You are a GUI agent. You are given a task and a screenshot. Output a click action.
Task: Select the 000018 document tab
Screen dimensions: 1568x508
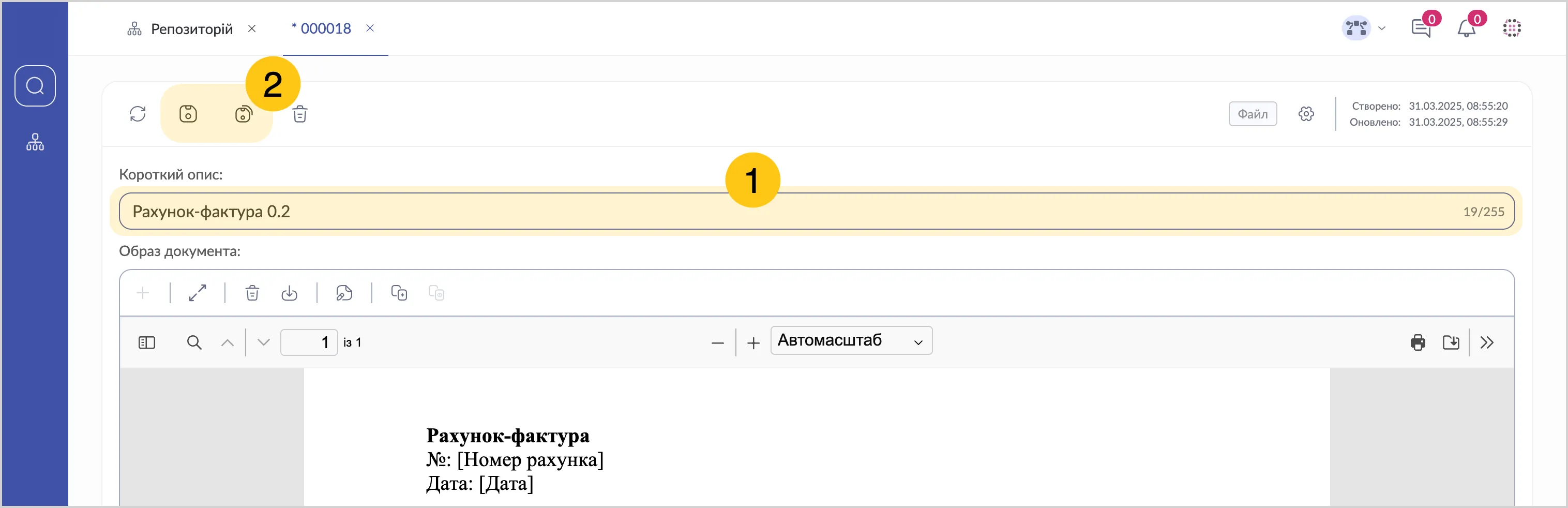pos(325,28)
